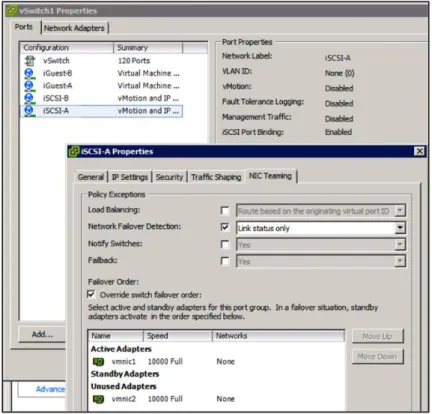432x414 pixels.
Task: Open the Notify Switches dropdown
Action: pyautogui.click(x=400, y=245)
